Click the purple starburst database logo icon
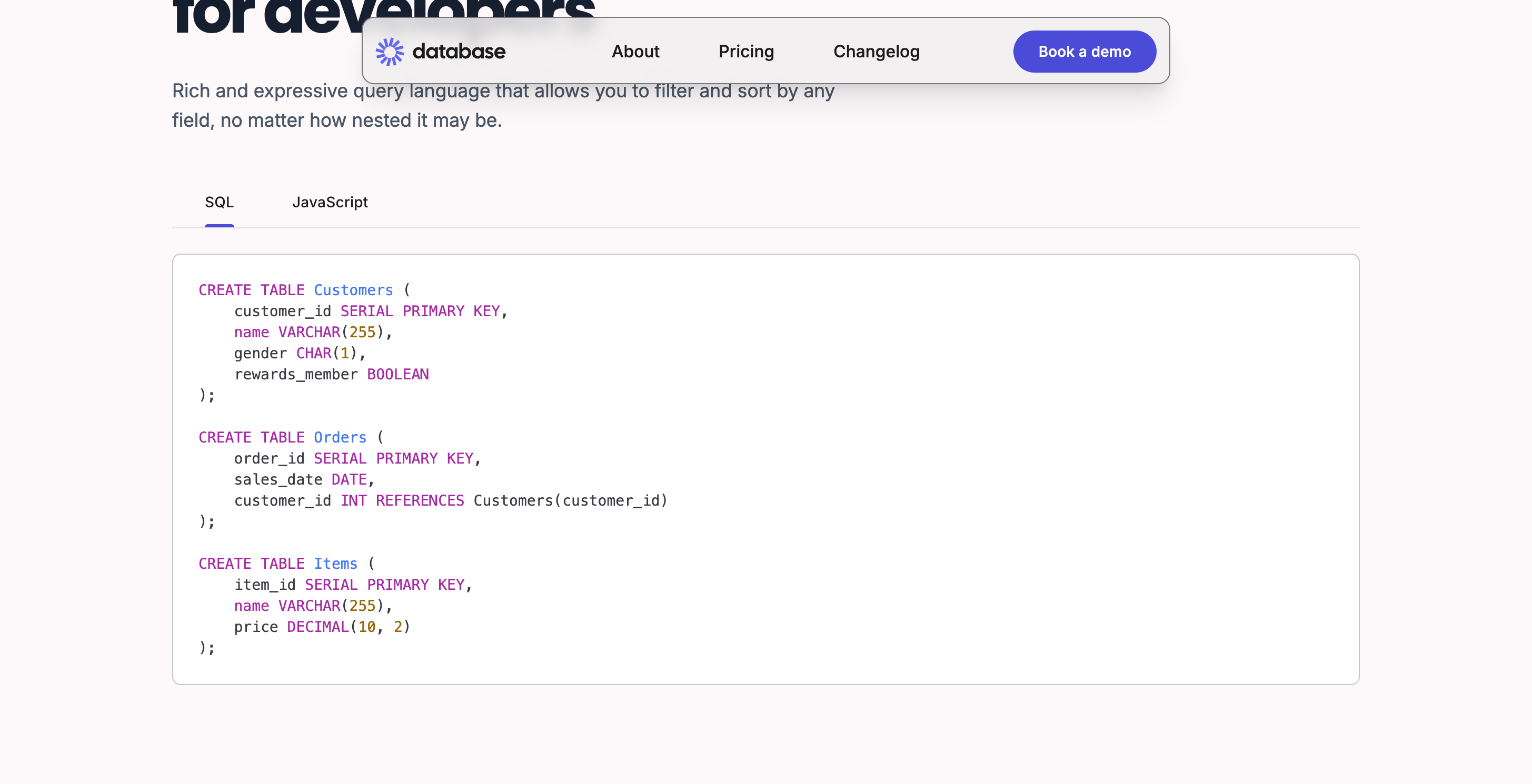The height and width of the screenshot is (784, 1532). (x=390, y=52)
